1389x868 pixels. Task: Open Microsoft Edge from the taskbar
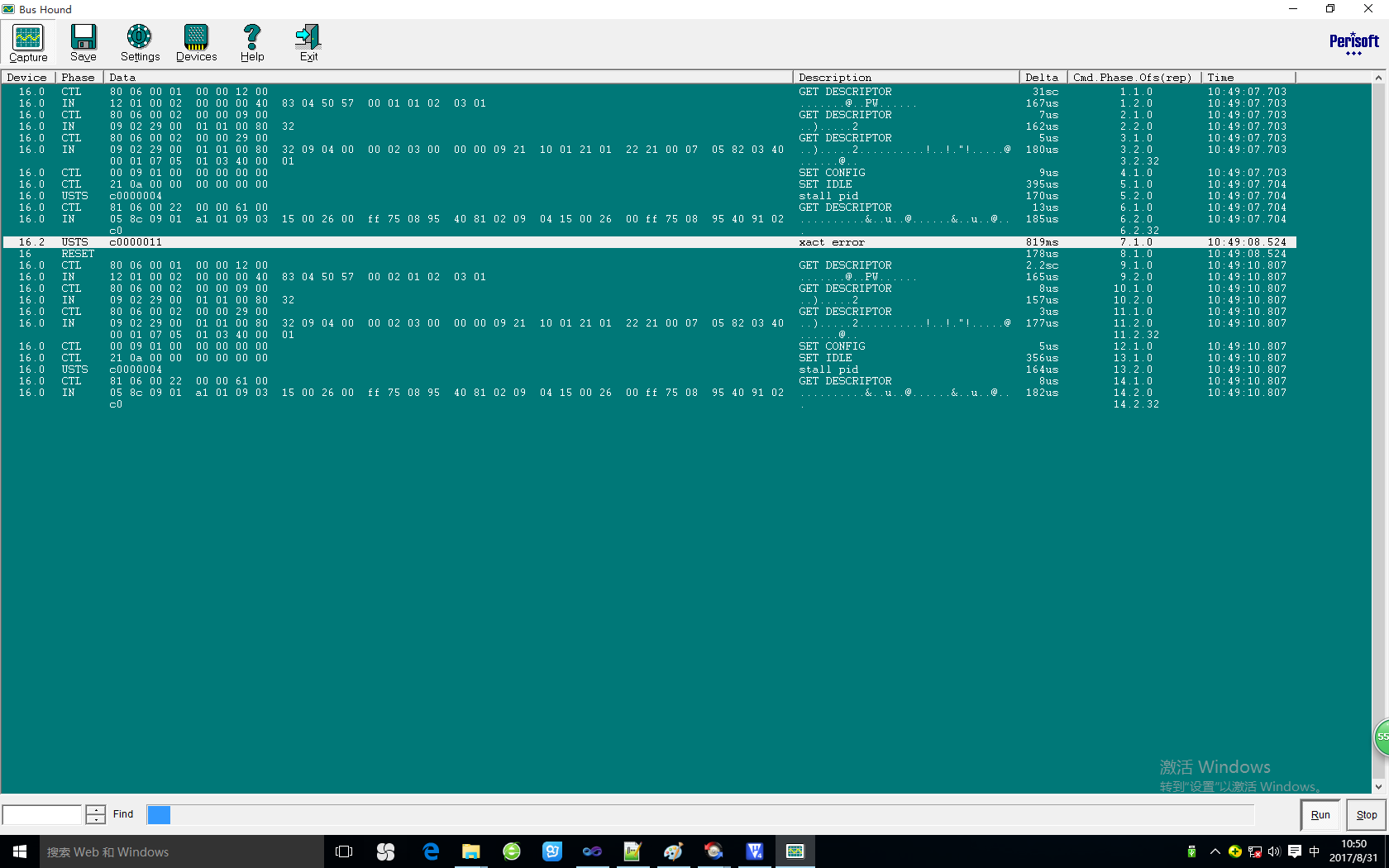pos(430,851)
